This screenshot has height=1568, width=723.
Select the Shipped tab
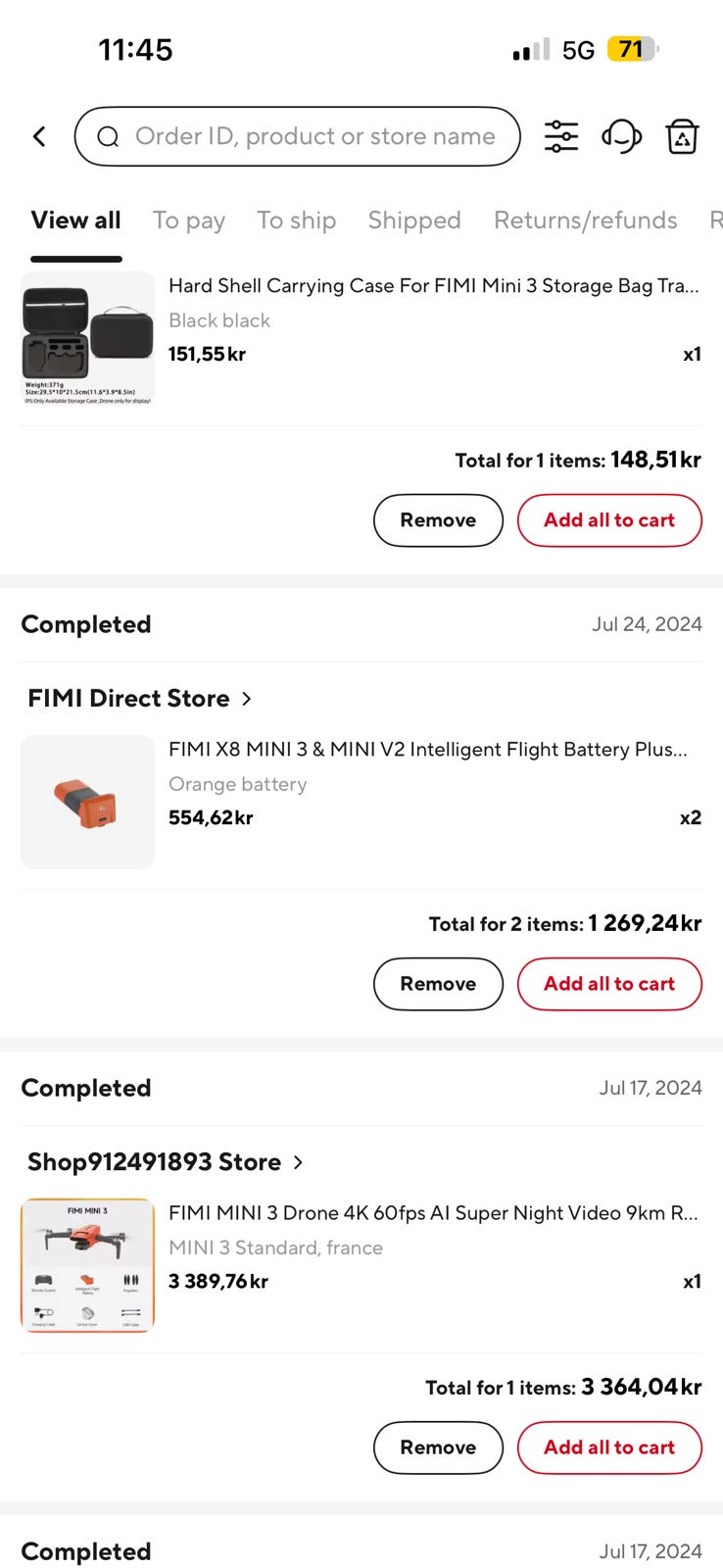(414, 220)
